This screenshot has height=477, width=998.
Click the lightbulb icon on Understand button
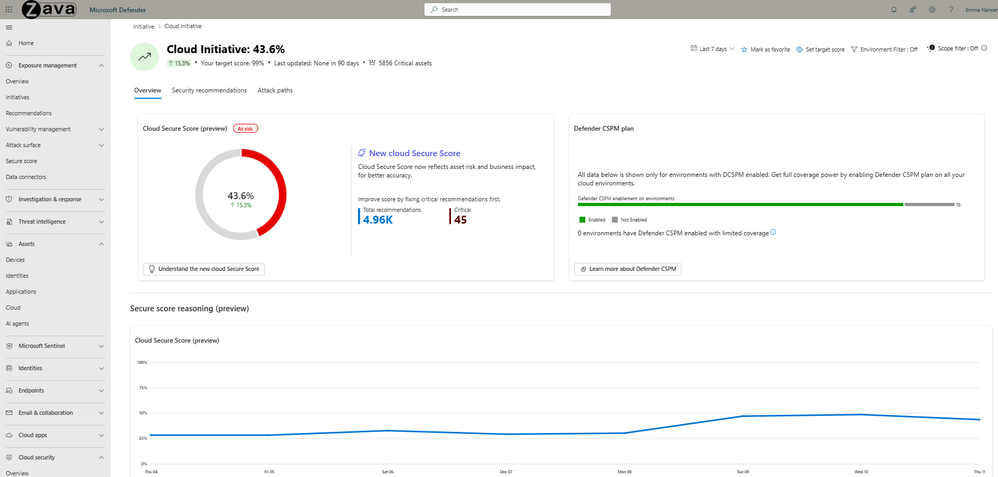(151, 269)
